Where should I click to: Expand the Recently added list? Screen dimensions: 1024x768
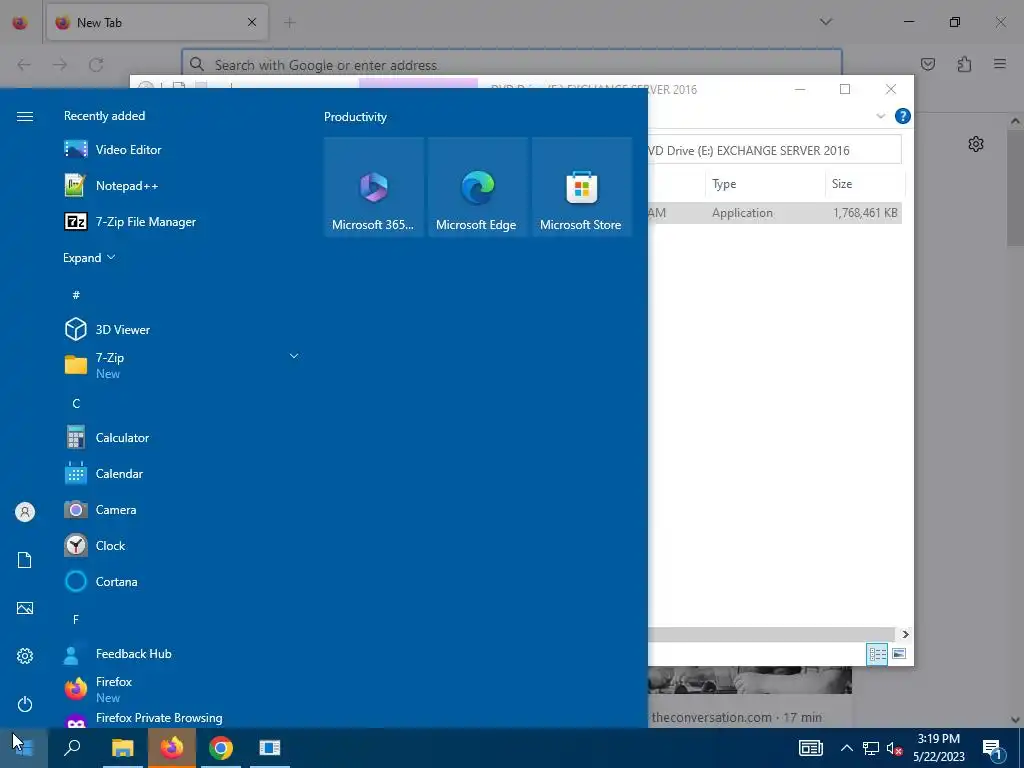[89, 258]
